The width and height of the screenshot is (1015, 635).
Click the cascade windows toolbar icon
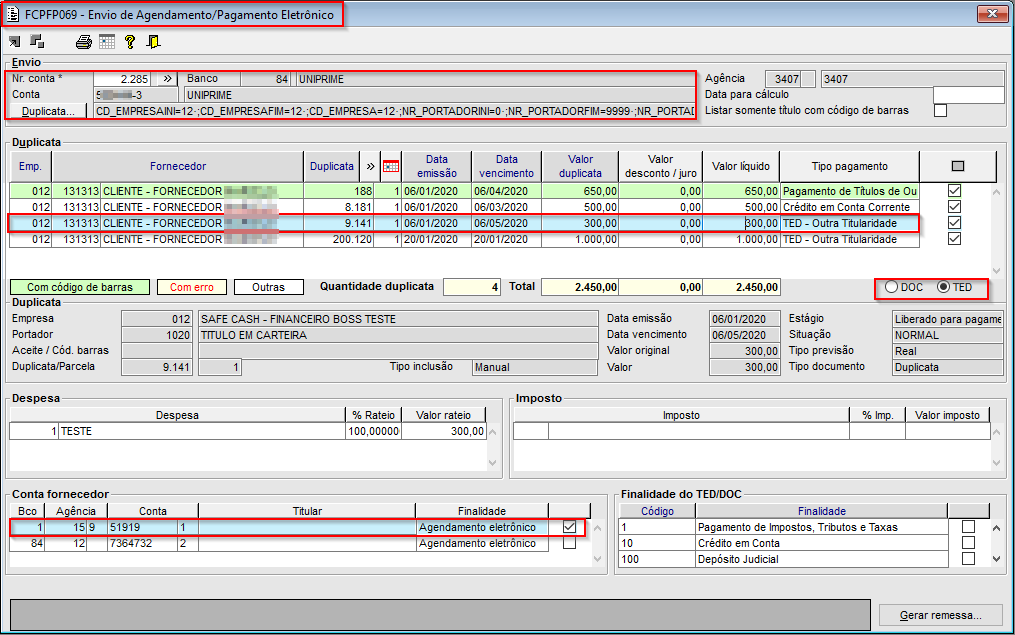[37, 41]
